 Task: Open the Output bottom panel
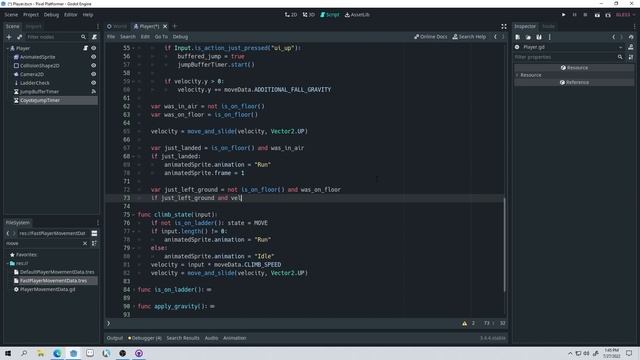click(115, 338)
